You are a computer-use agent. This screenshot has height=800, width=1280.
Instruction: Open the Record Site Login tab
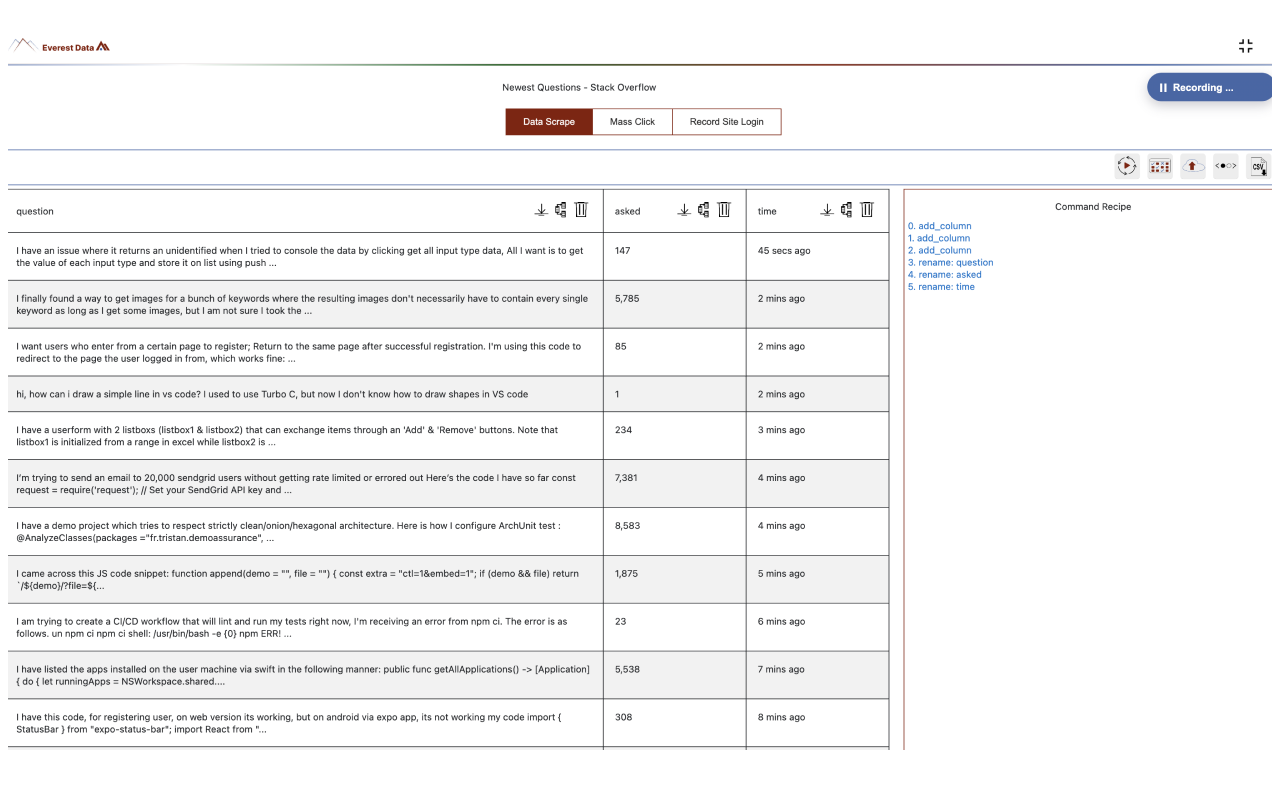(x=727, y=121)
